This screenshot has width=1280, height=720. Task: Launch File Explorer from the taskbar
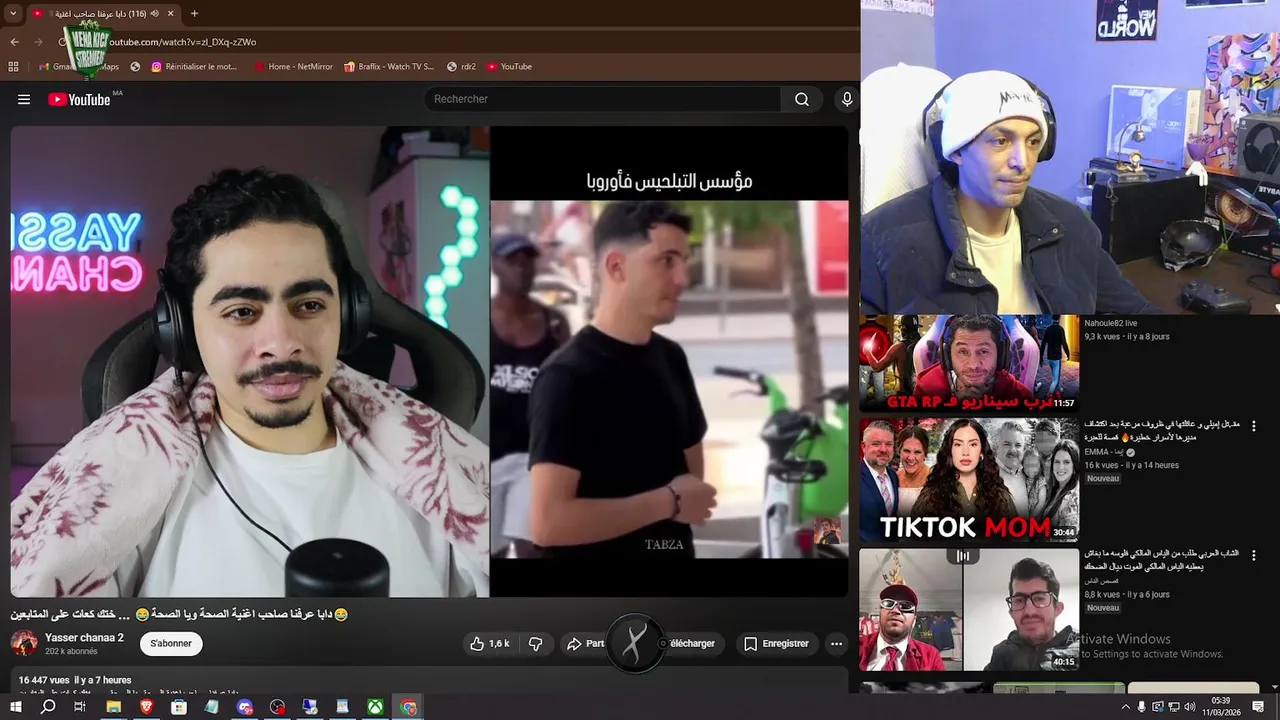(x=114, y=707)
